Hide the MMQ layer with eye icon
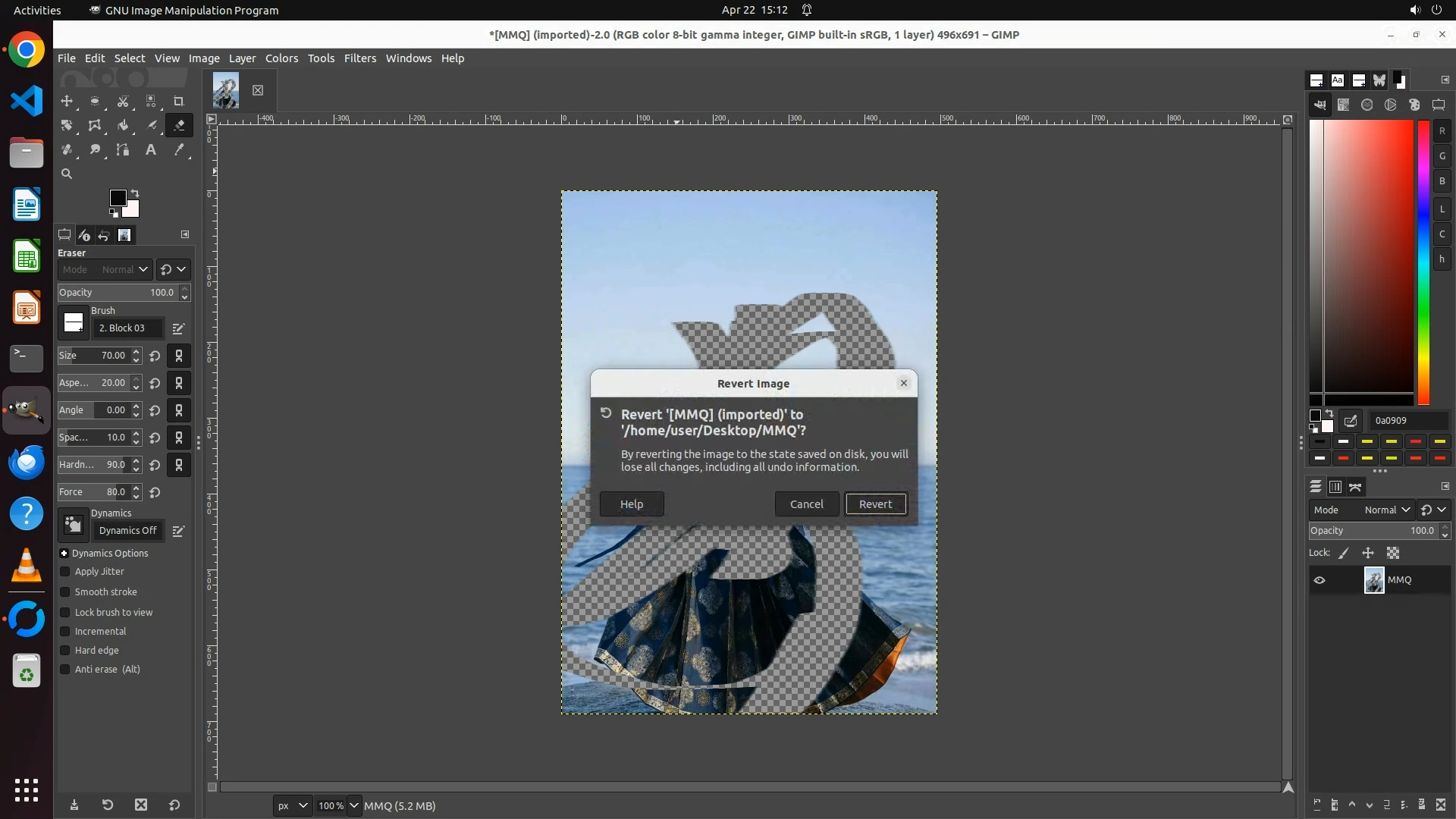1456x819 pixels. coord(1319,580)
